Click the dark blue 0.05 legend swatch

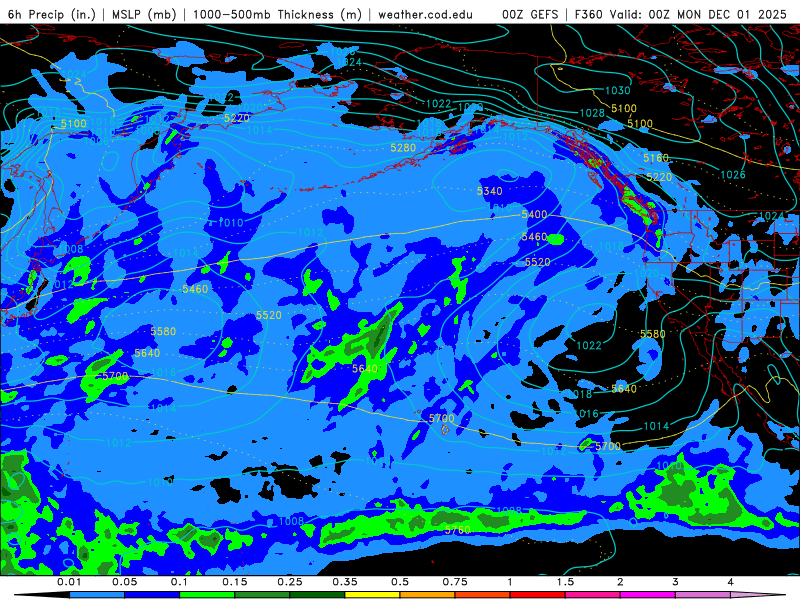(x=152, y=595)
